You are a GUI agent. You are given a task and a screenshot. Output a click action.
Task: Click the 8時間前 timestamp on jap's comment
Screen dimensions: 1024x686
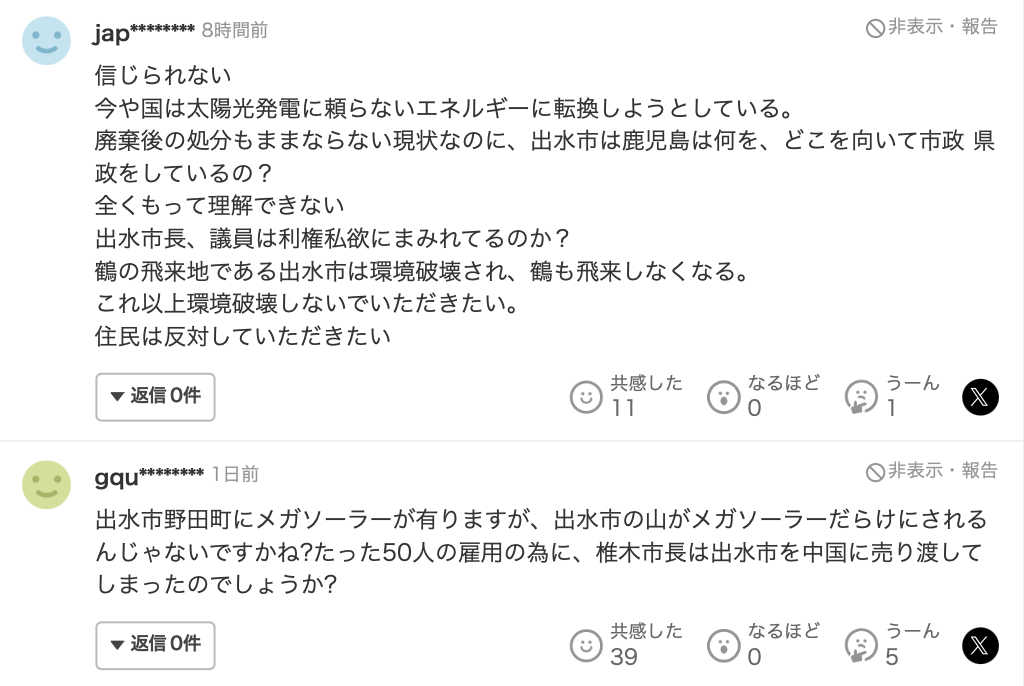point(235,31)
